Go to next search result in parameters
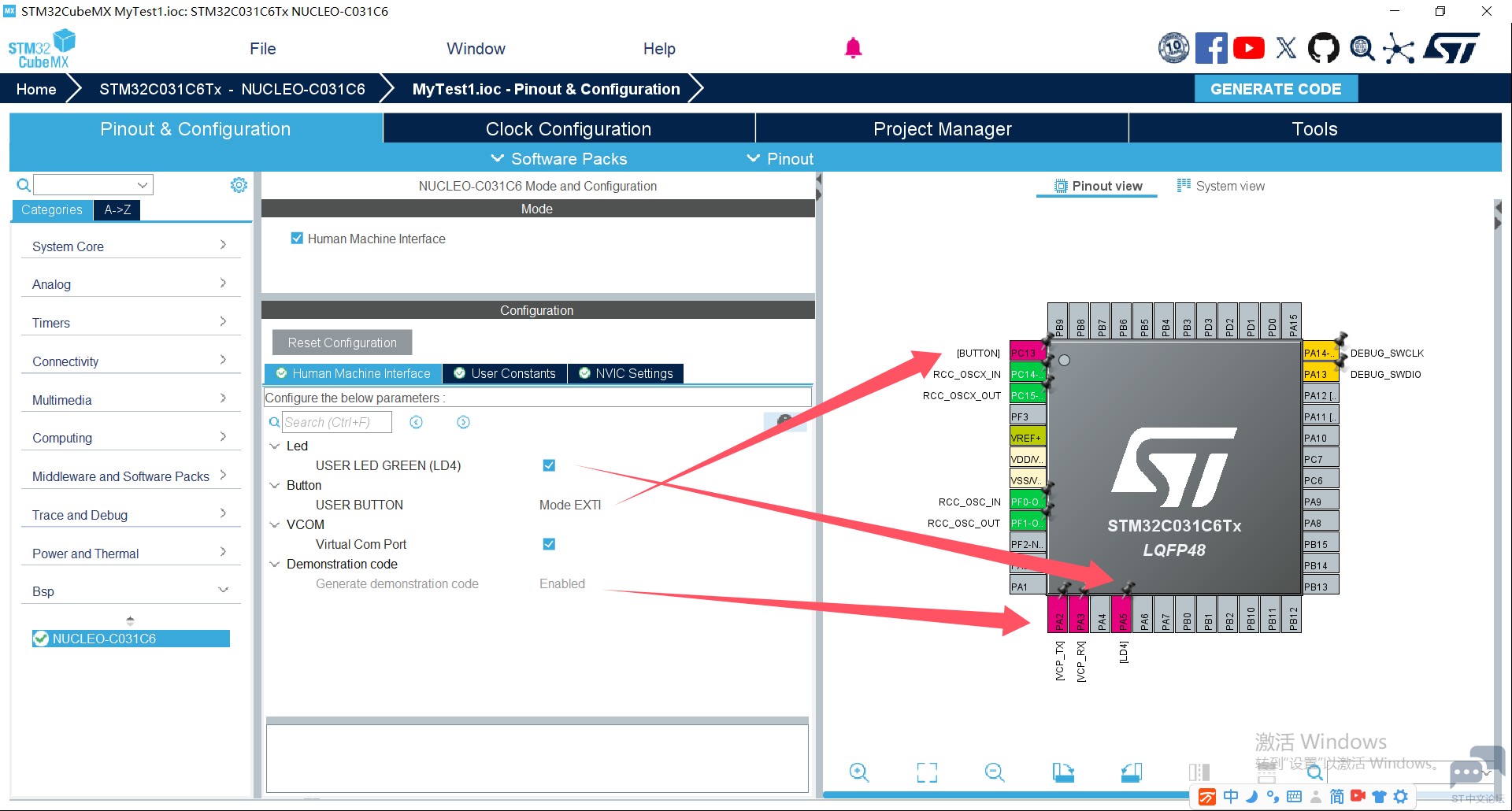1512x811 pixels. pyautogui.click(x=463, y=423)
